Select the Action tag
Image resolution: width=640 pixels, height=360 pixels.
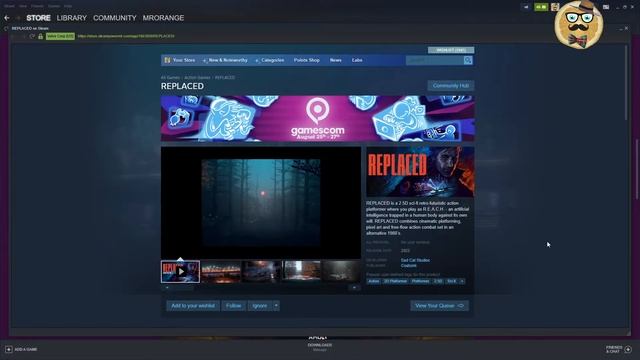point(373,281)
